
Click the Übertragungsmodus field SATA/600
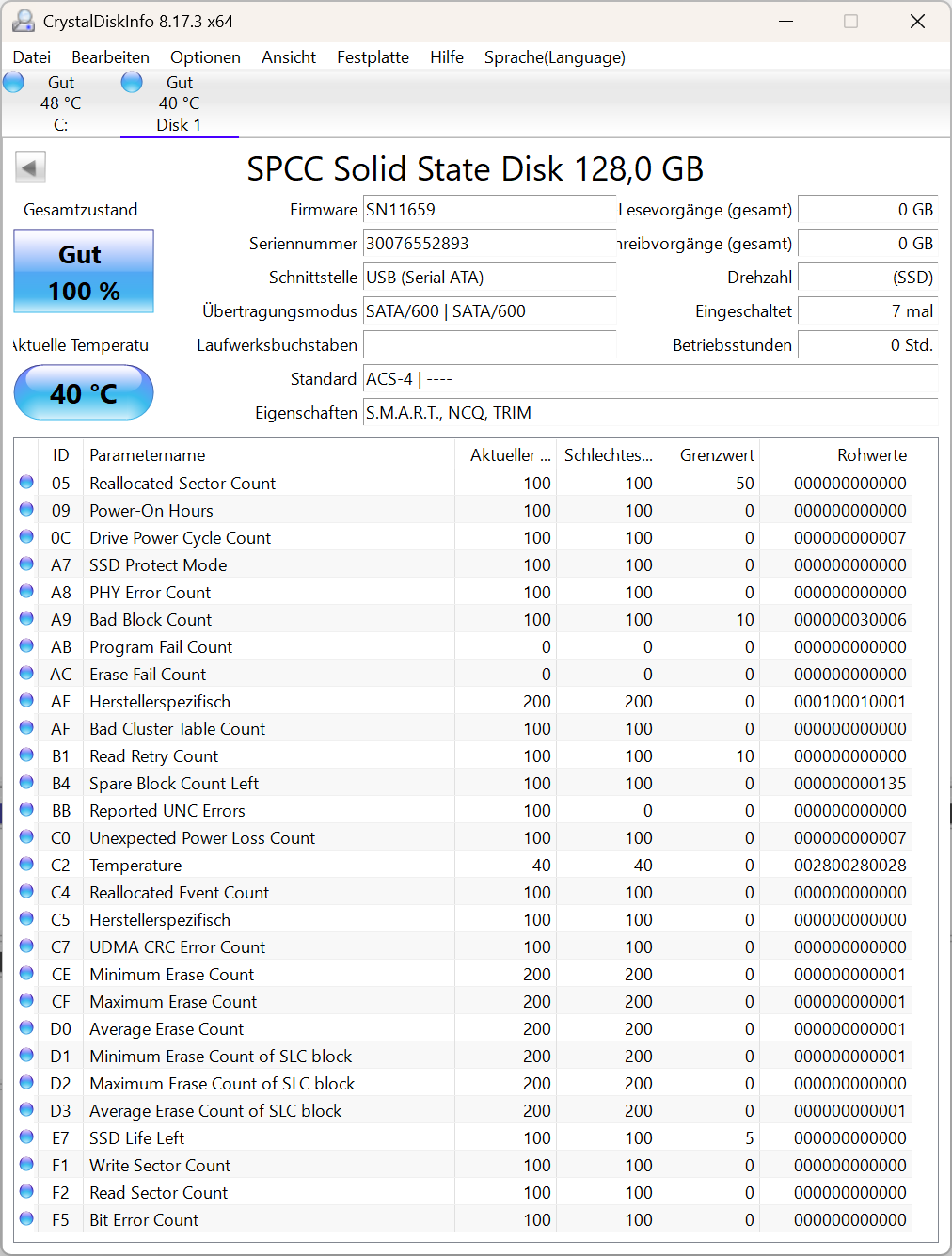(489, 311)
